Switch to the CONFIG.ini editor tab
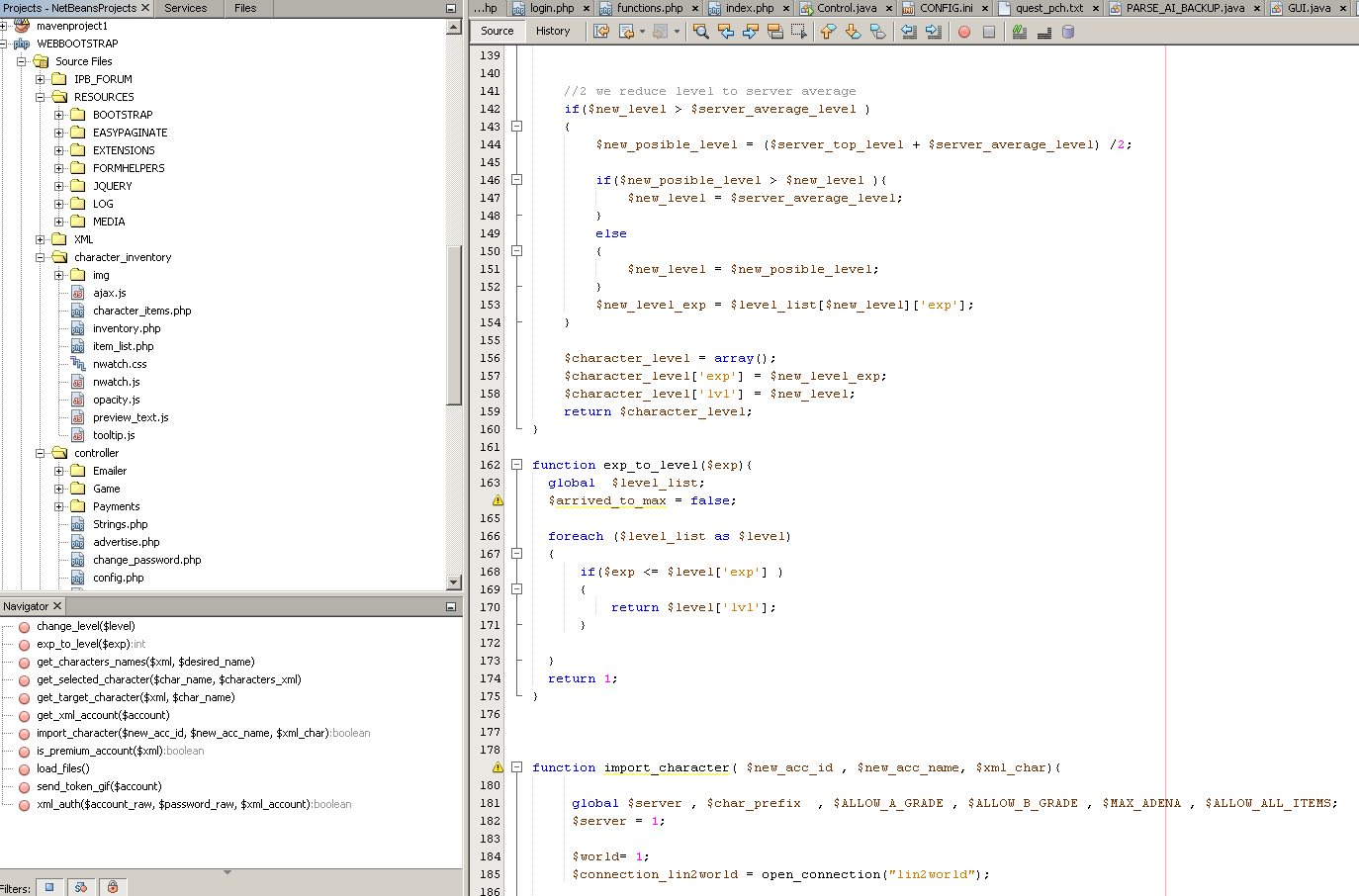This screenshot has width=1359, height=896. [x=946, y=8]
